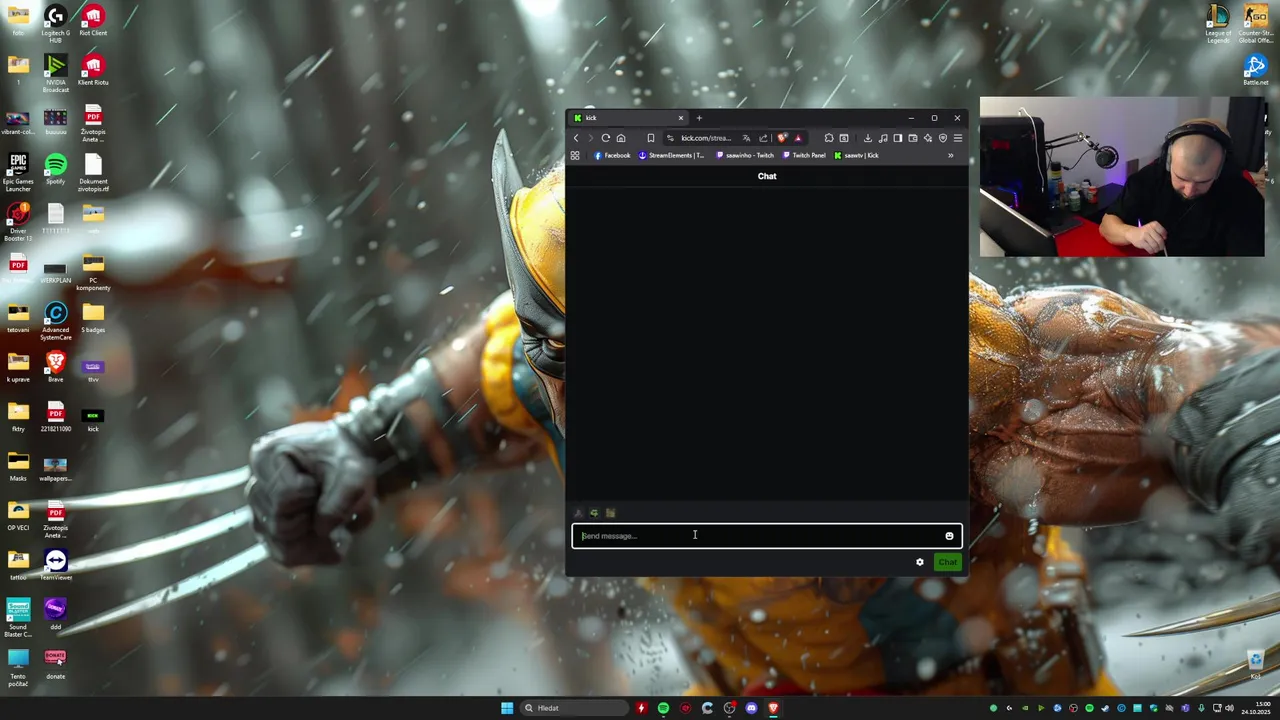
Task: Open the saawinho - Twitch bookmark
Action: click(745, 156)
